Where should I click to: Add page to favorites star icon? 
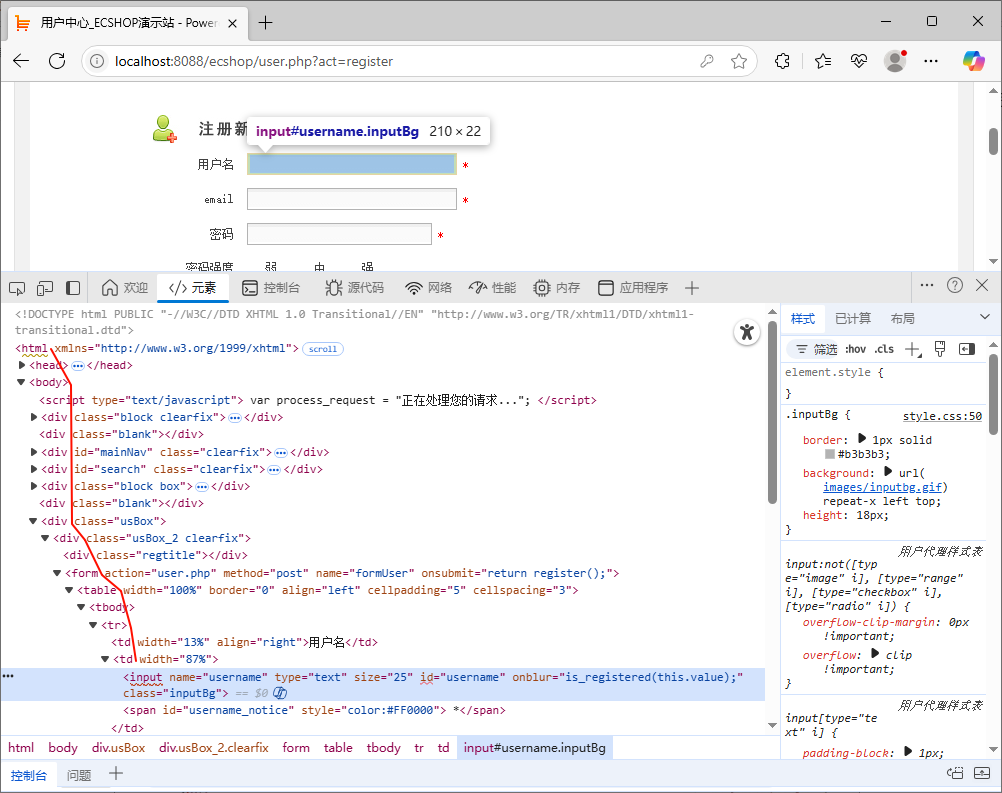click(739, 61)
